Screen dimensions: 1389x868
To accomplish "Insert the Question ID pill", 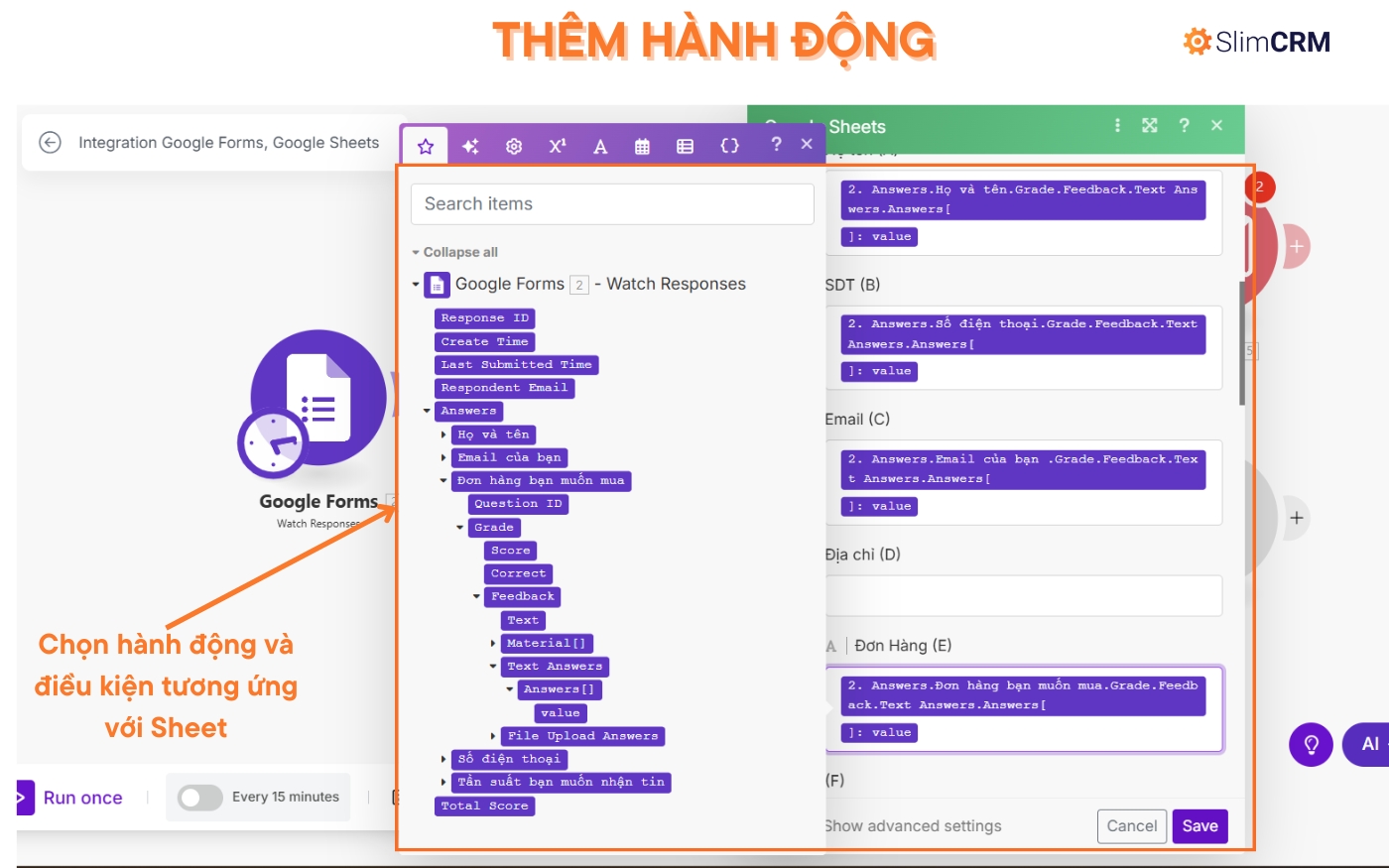I will [518, 504].
